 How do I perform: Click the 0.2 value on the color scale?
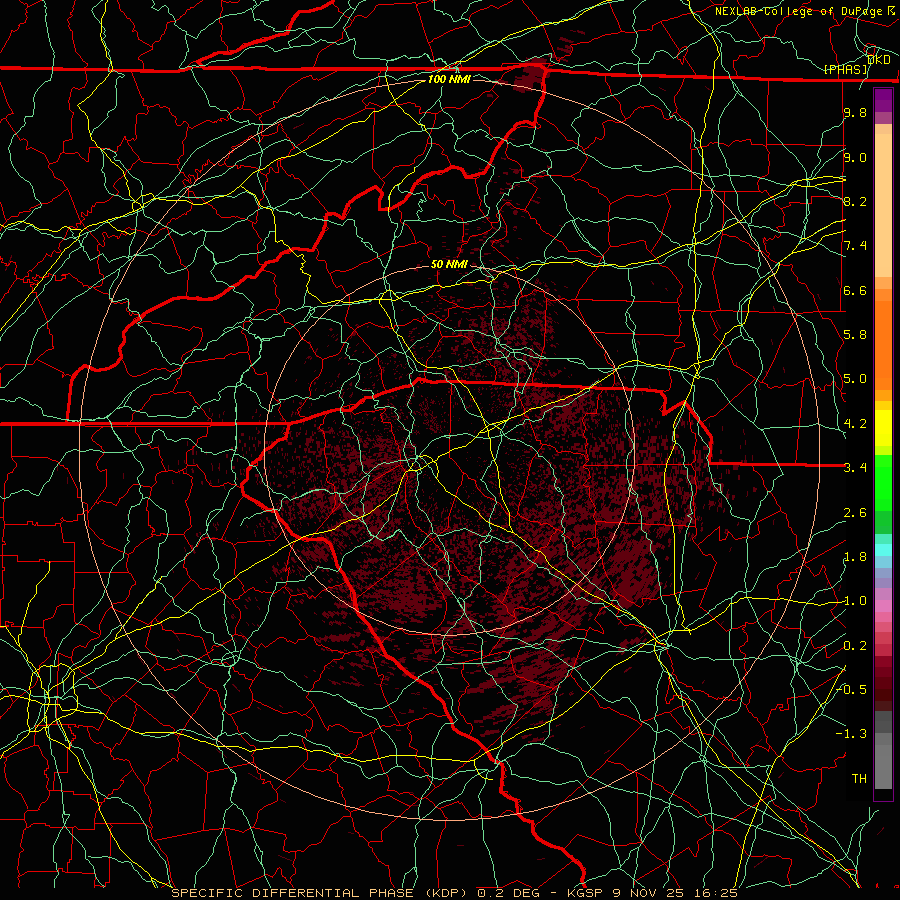855,646
